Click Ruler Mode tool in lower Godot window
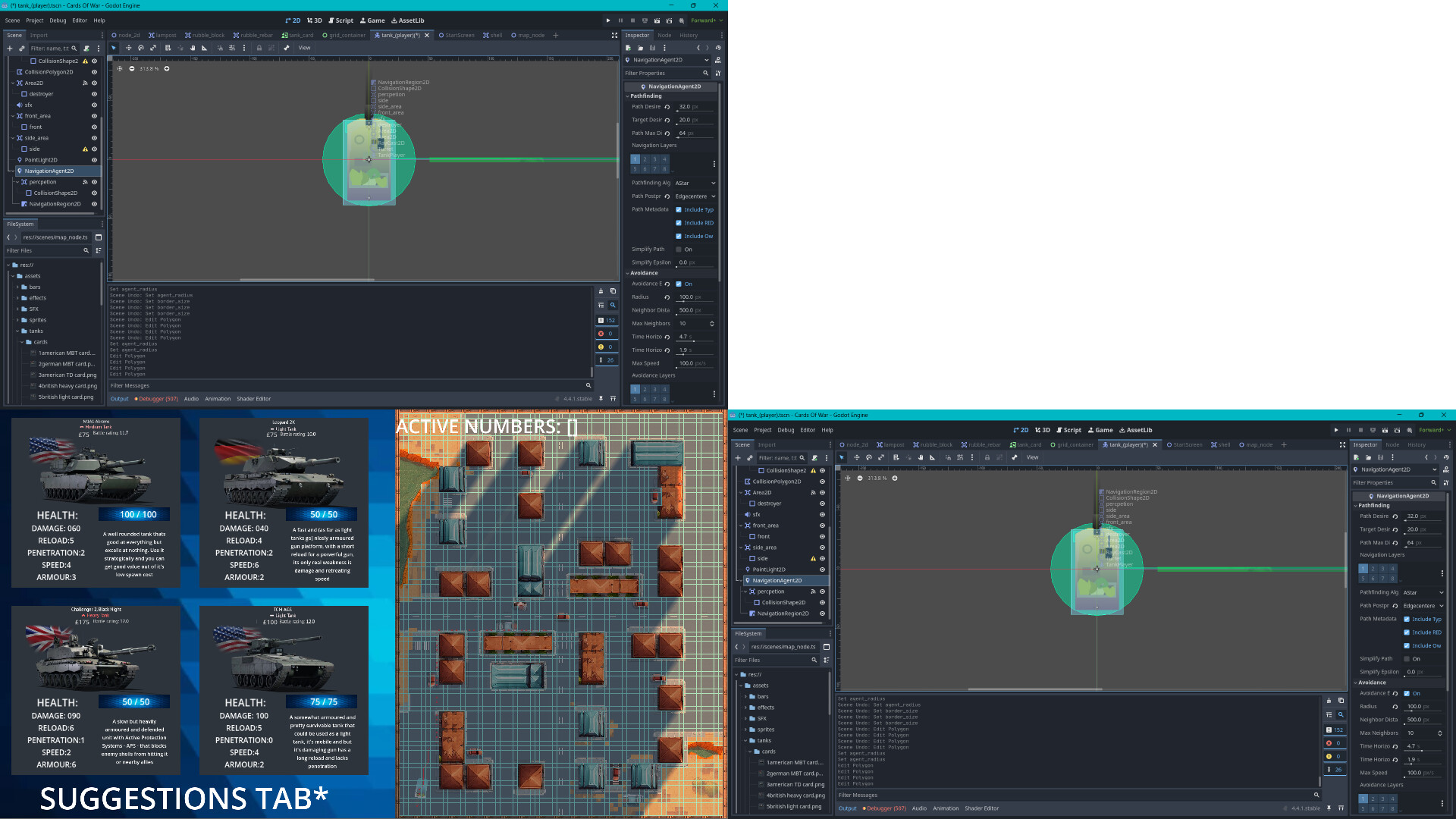 [x=932, y=457]
